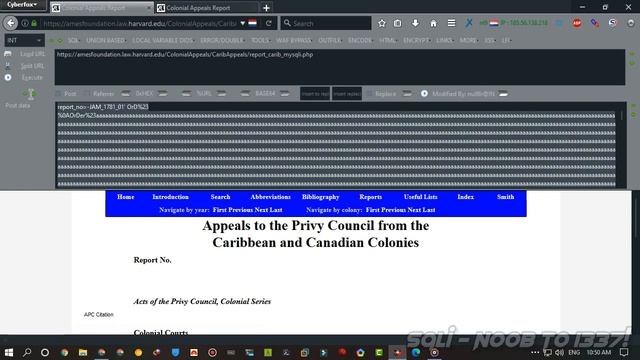Open the LINKS menu

(x=444, y=40)
